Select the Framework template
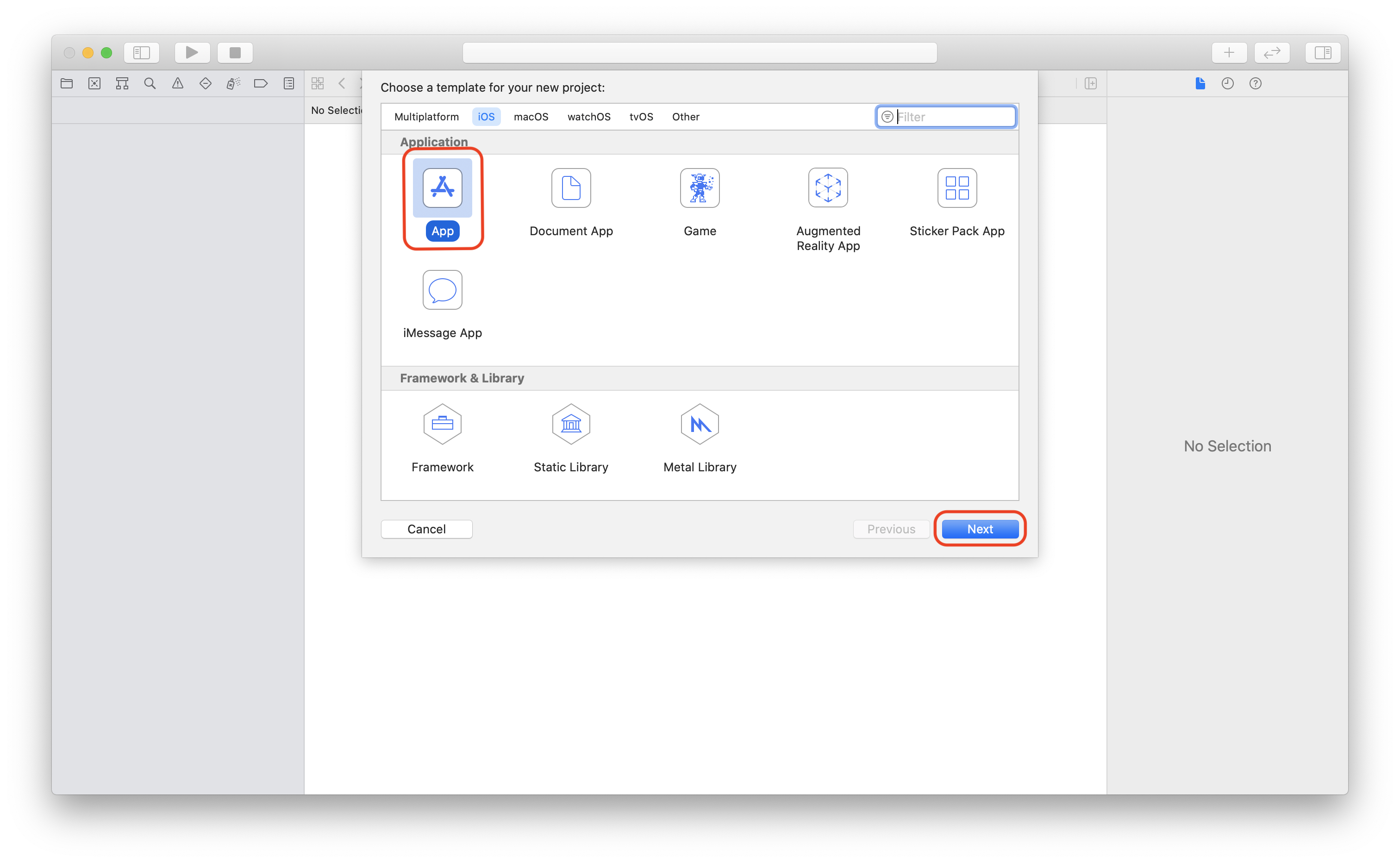The width and height of the screenshot is (1400, 863). (442, 438)
